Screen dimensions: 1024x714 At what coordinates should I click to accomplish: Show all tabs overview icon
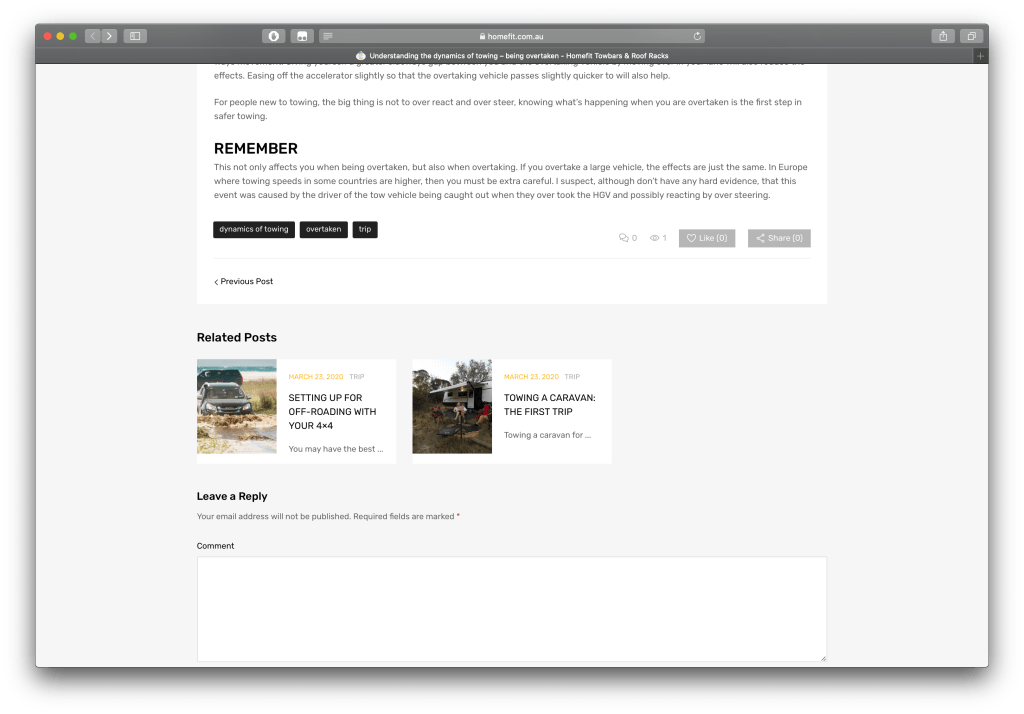970,36
